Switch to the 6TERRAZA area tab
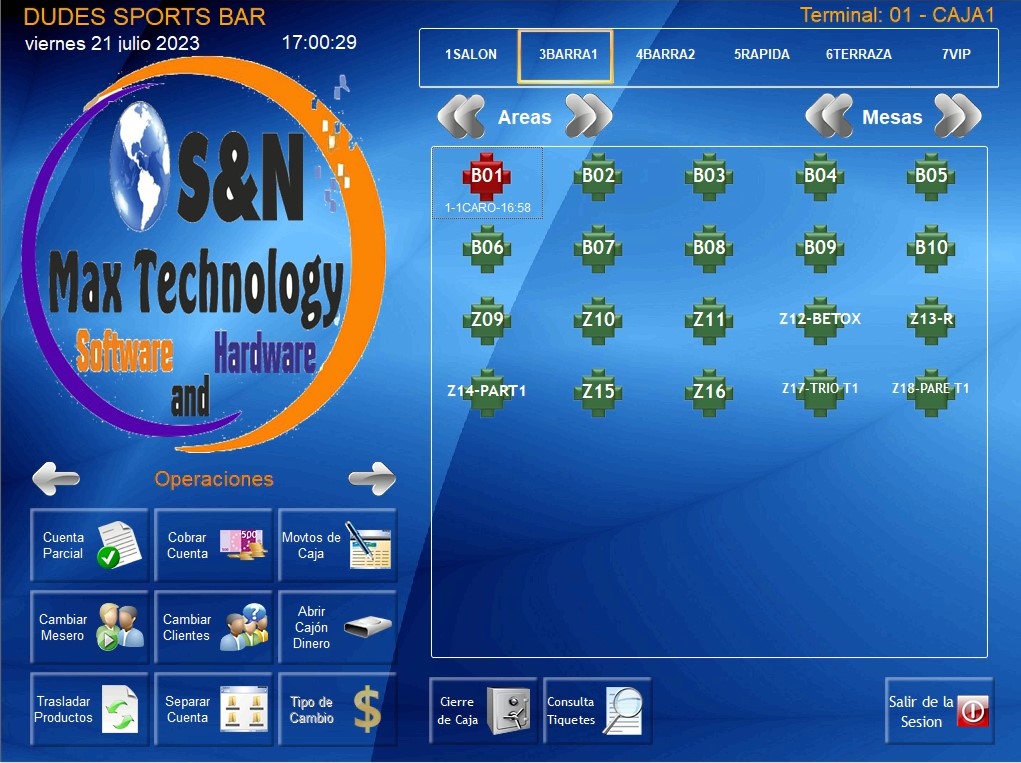Image resolution: width=1021 pixels, height=763 pixels. coord(858,55)
